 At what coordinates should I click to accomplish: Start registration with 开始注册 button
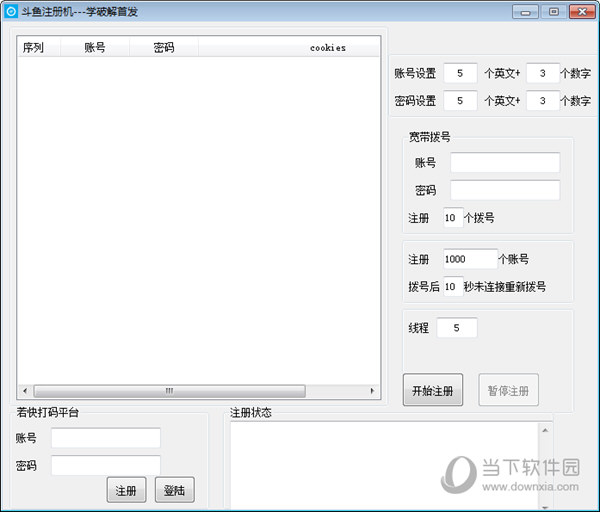(x=433, y=390)
